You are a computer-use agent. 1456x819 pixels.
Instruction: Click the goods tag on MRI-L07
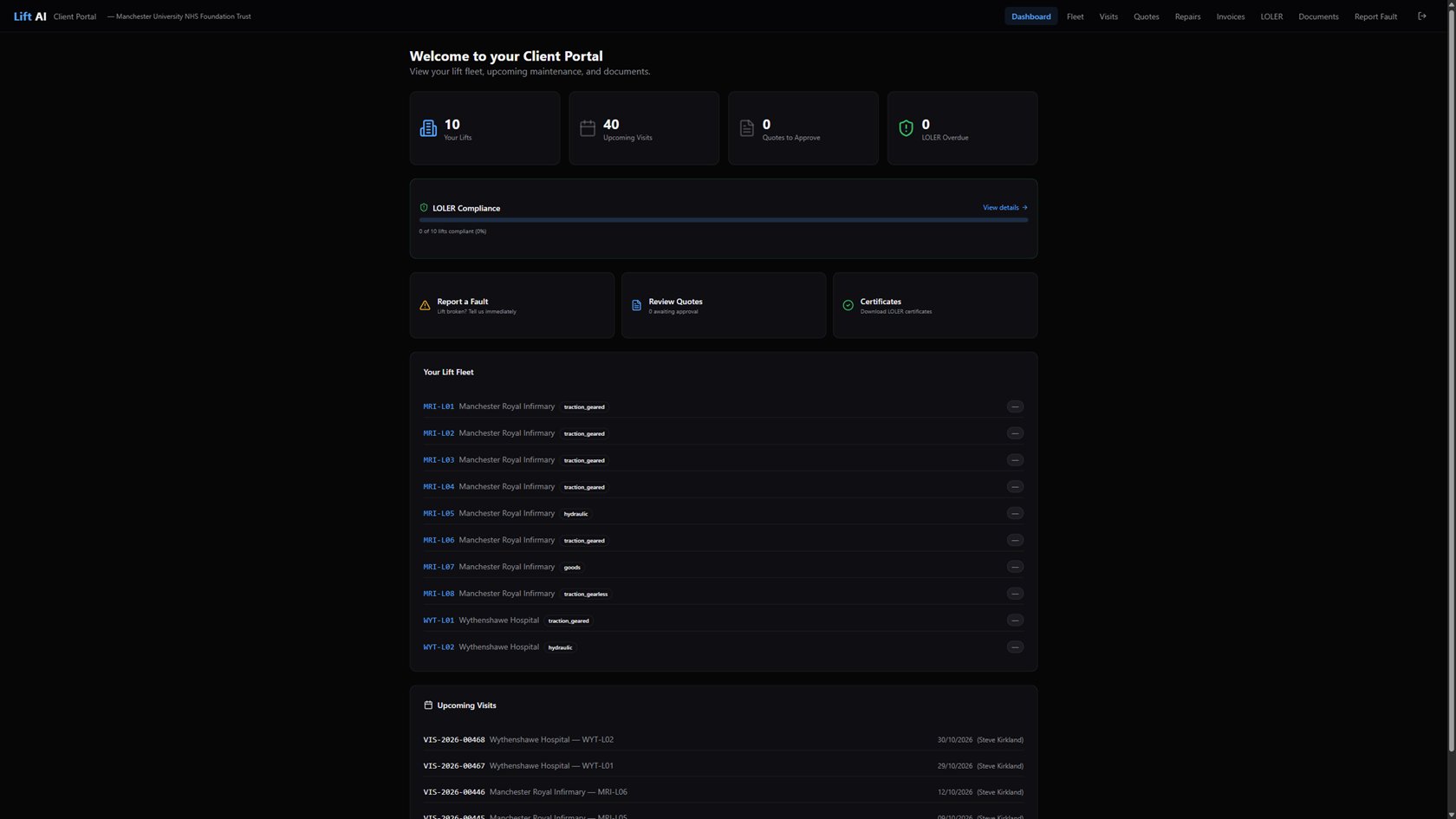[x=572, y=568]
